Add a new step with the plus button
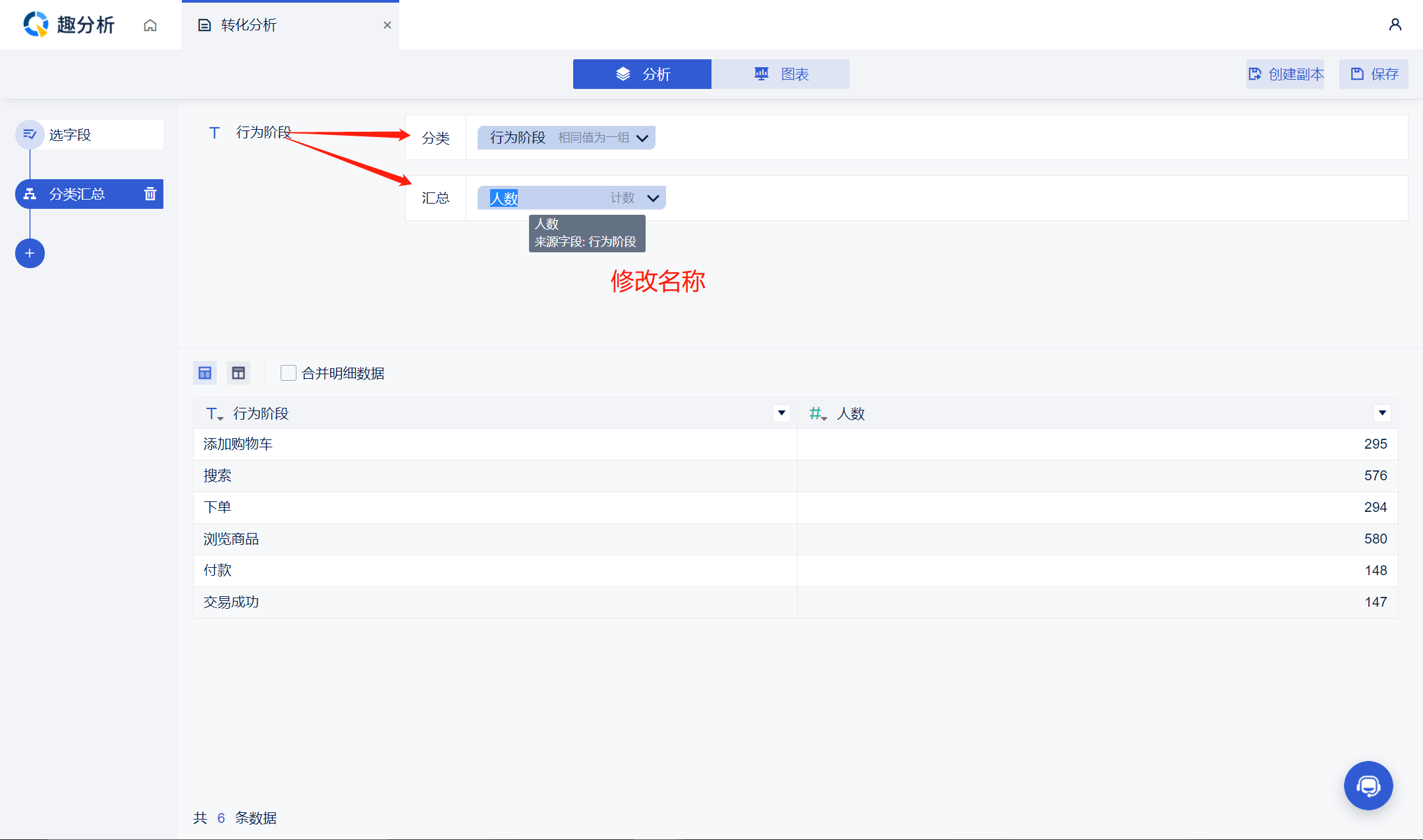The width and height of the screenshot is (1423, 840). (x=30, y=254)
